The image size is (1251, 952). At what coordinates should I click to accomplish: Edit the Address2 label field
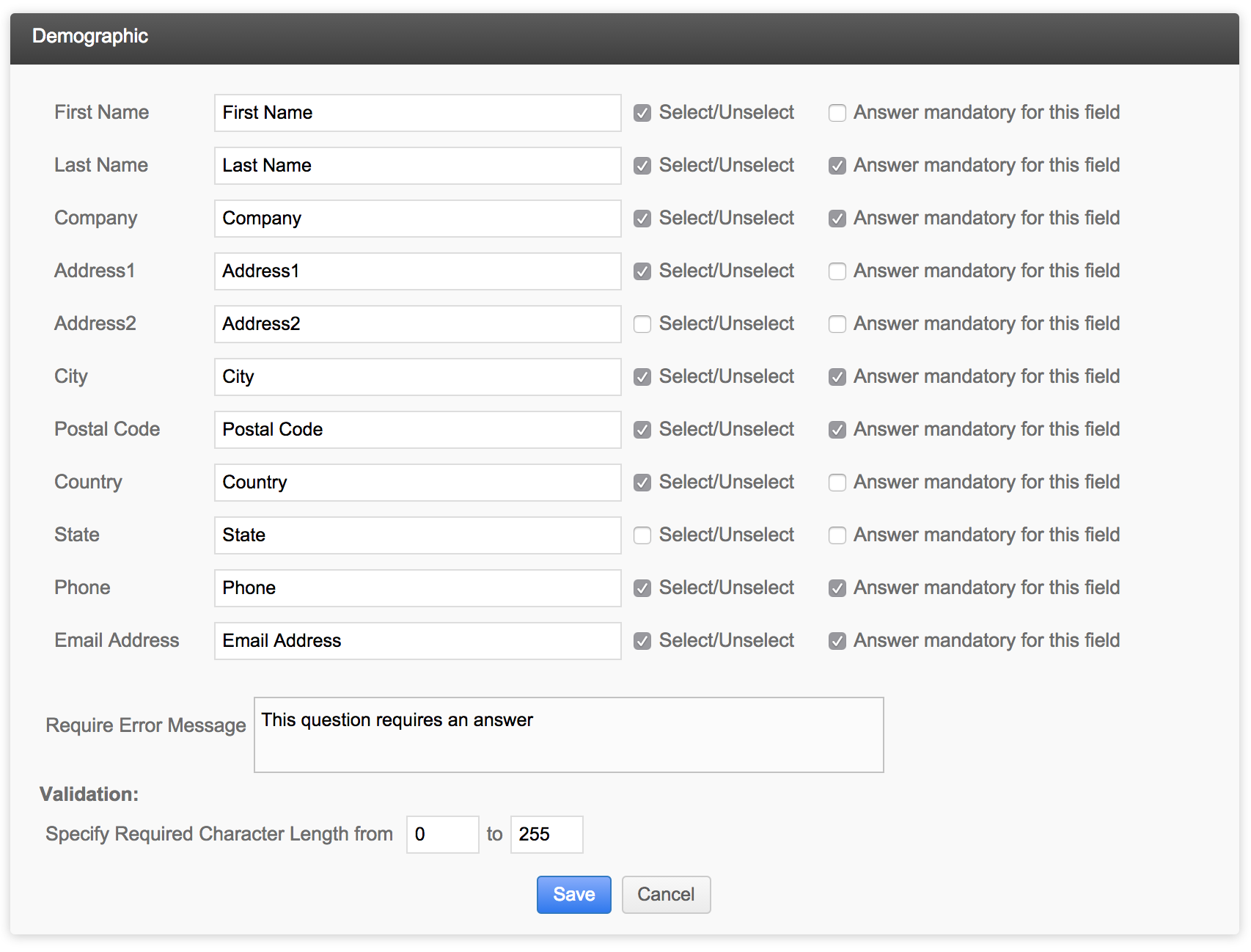click(418, 324)
